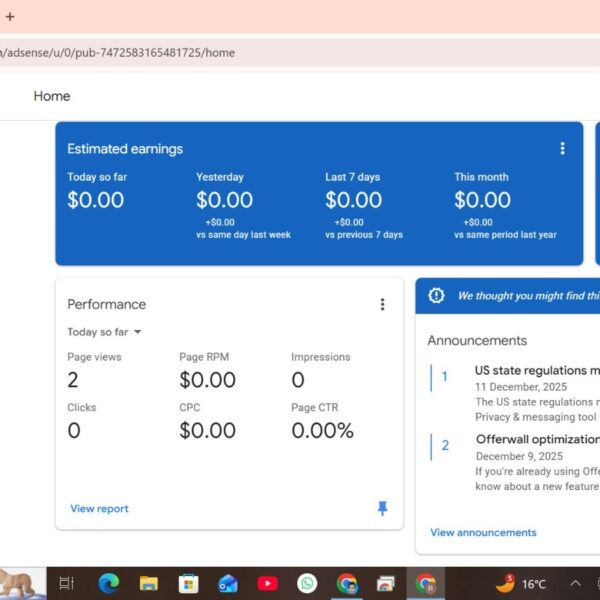
Task: Open File Explorer in taskbar
Action: (x=149, y=583)
